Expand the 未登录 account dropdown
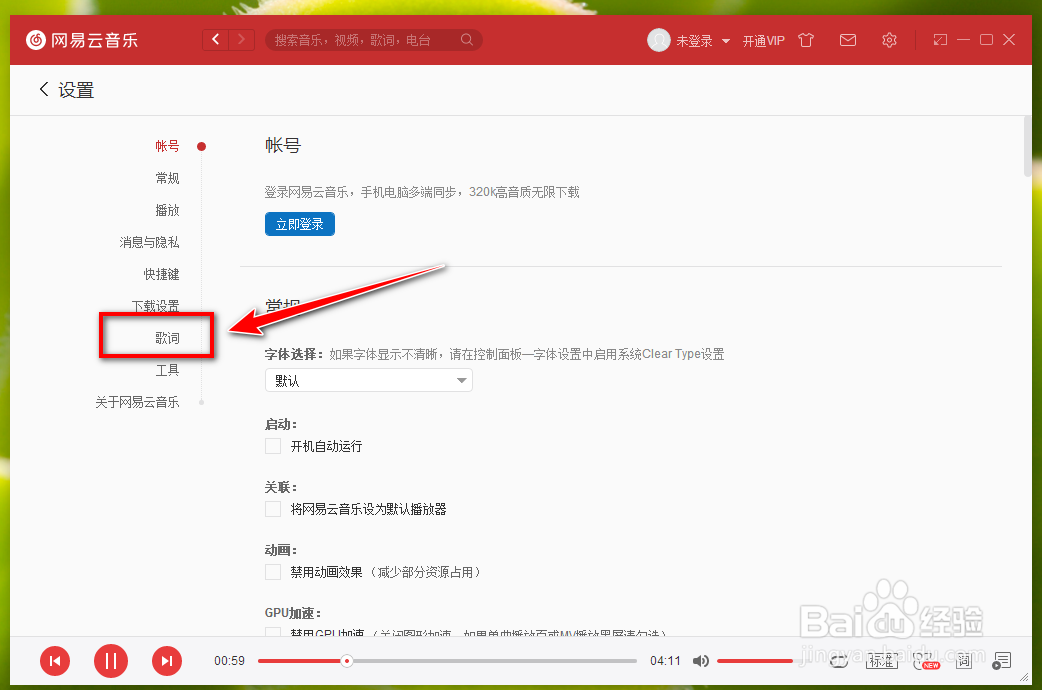The height and width of the screenshot is (690, 1042). [x=690, y=40]
